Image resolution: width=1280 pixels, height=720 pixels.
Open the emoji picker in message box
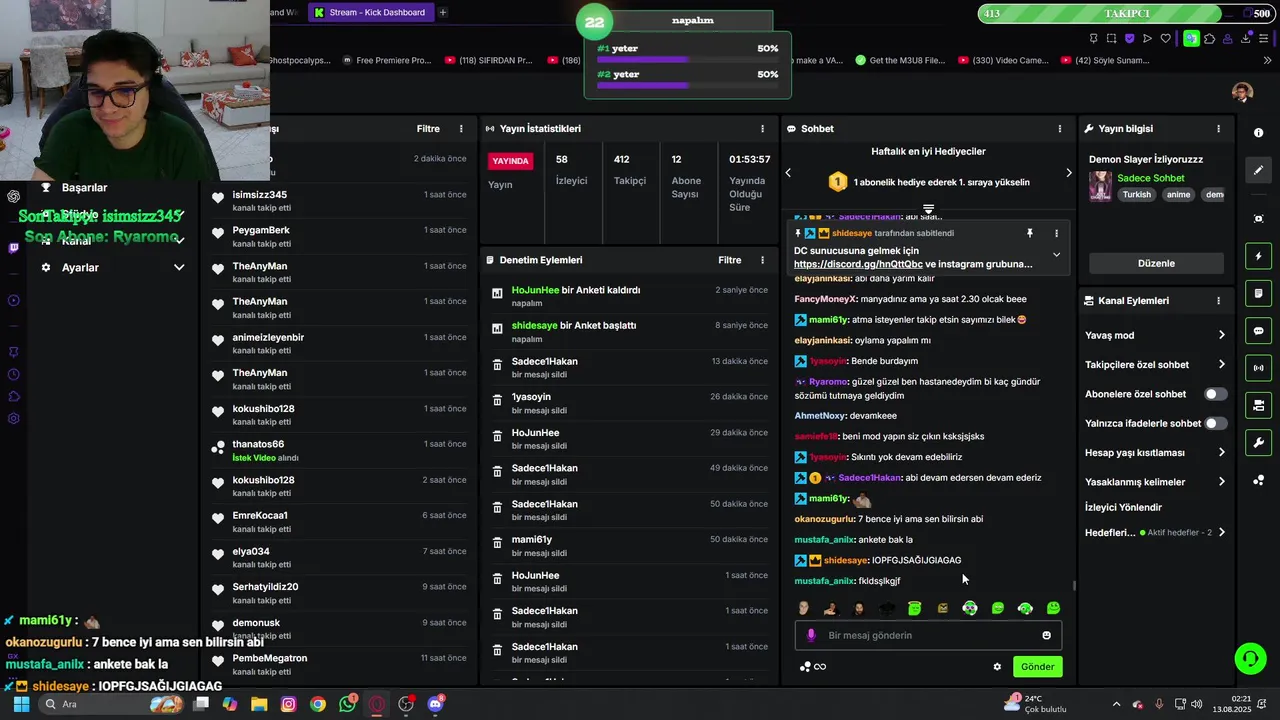[x=1046, y=635]
